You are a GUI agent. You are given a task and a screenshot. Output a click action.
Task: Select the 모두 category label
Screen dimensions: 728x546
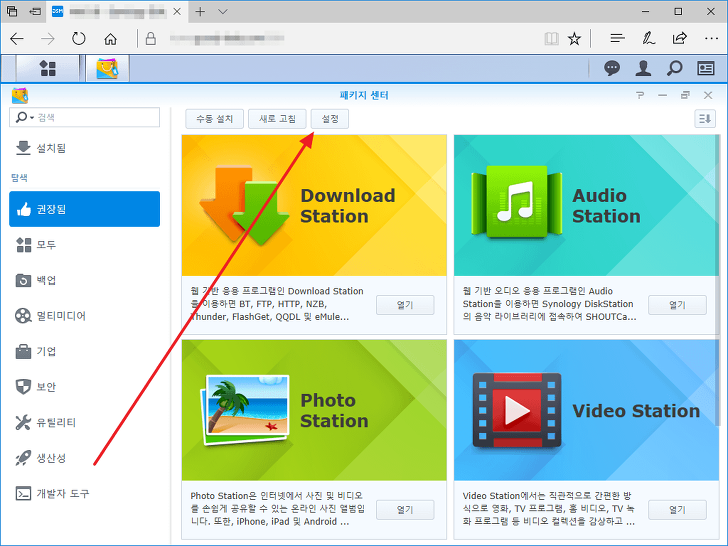[x=46, y=245]
